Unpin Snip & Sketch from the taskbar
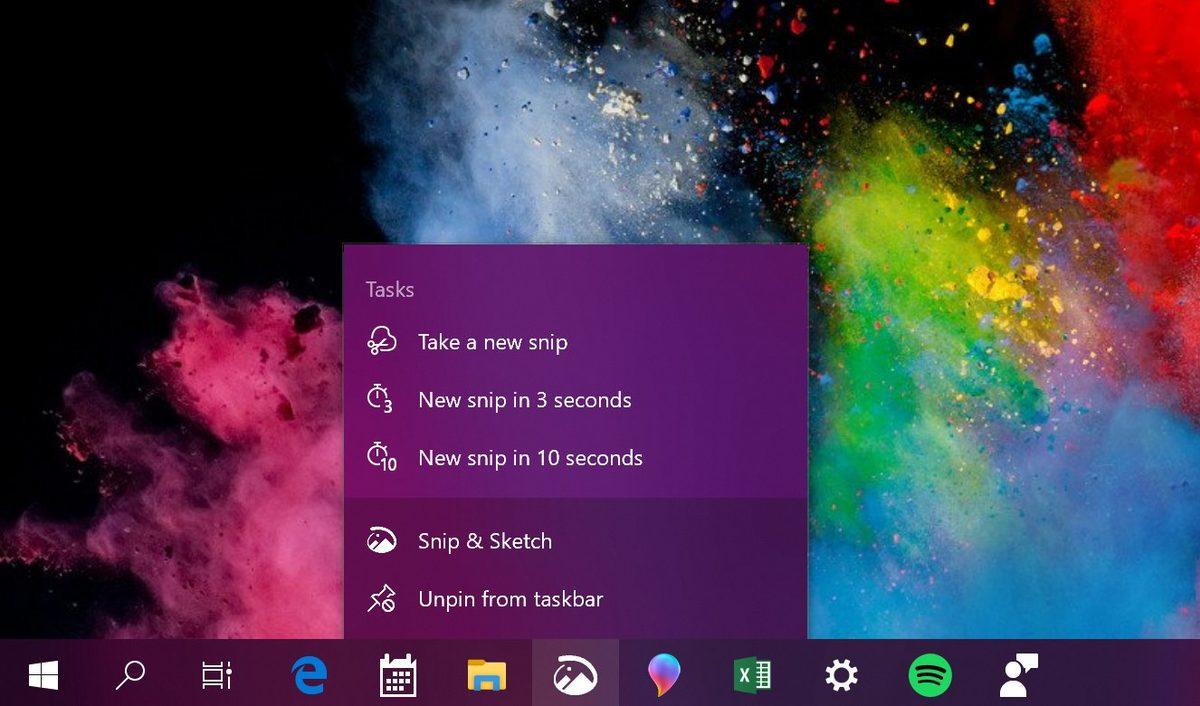The width and height of the screenshot is (1200, 706). (x=510, y=599)
